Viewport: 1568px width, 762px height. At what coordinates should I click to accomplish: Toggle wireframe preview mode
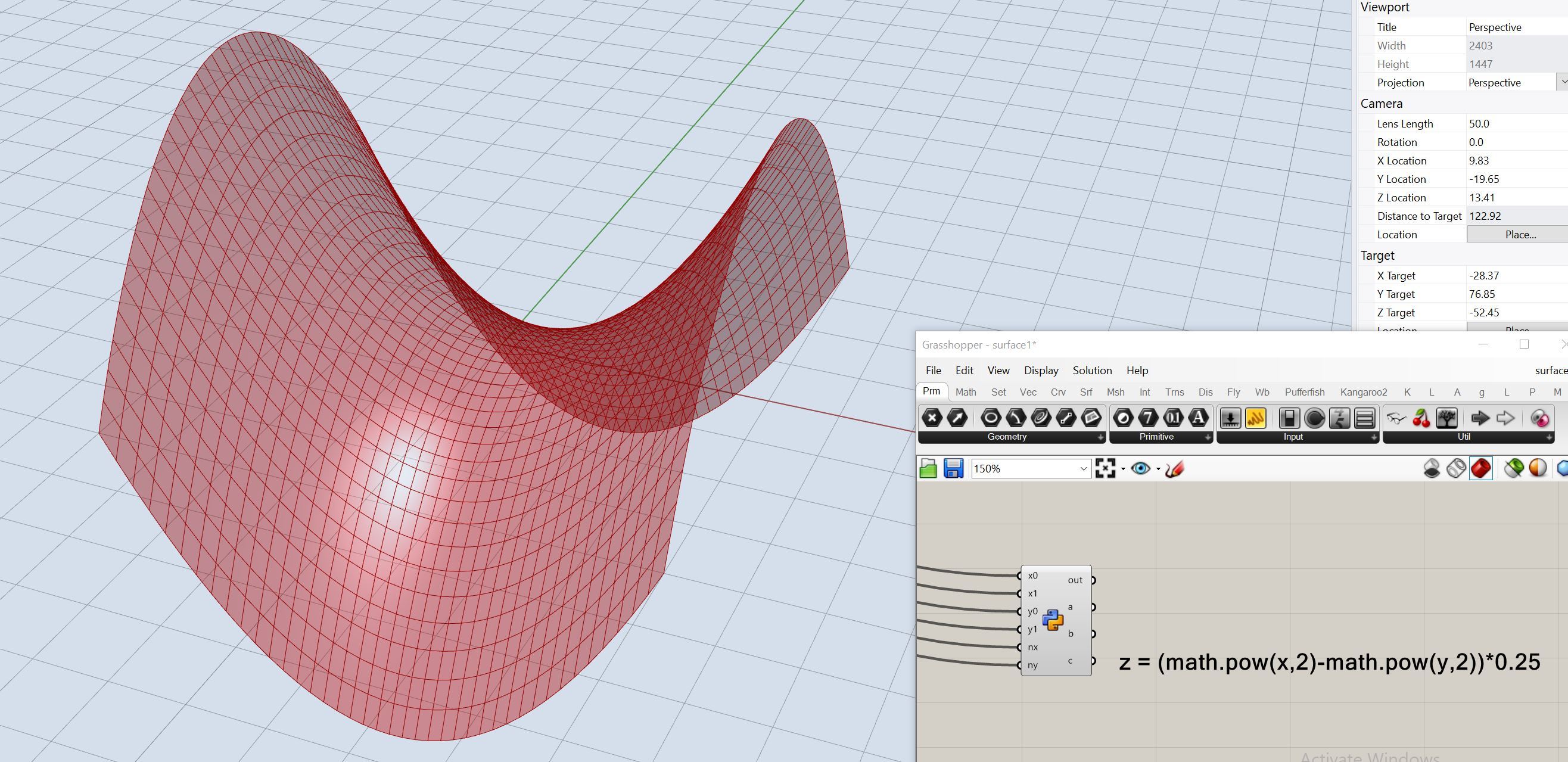(1456, 469)
